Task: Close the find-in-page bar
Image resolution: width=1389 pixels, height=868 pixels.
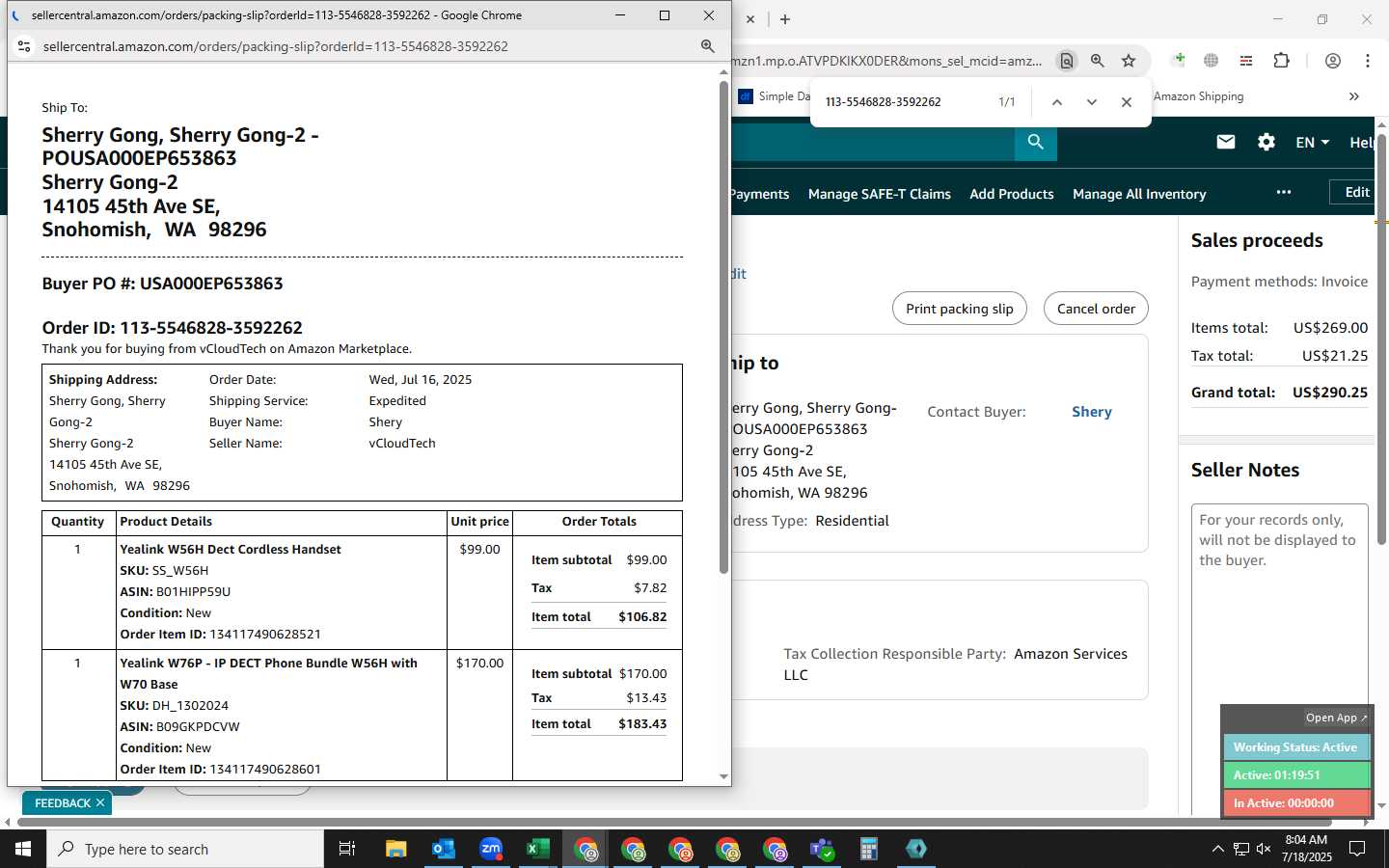Action: (x=1127, y=102)
